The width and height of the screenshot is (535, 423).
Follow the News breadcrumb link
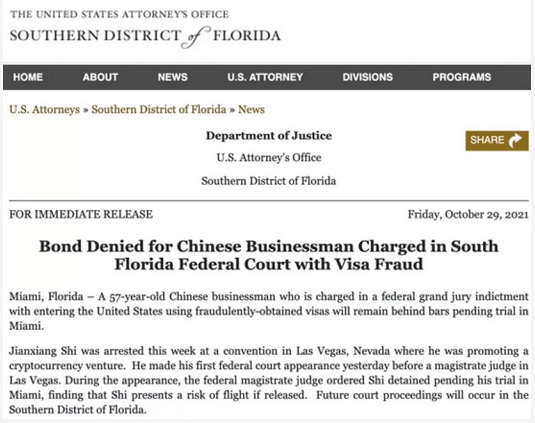click(x=251, y=110)
